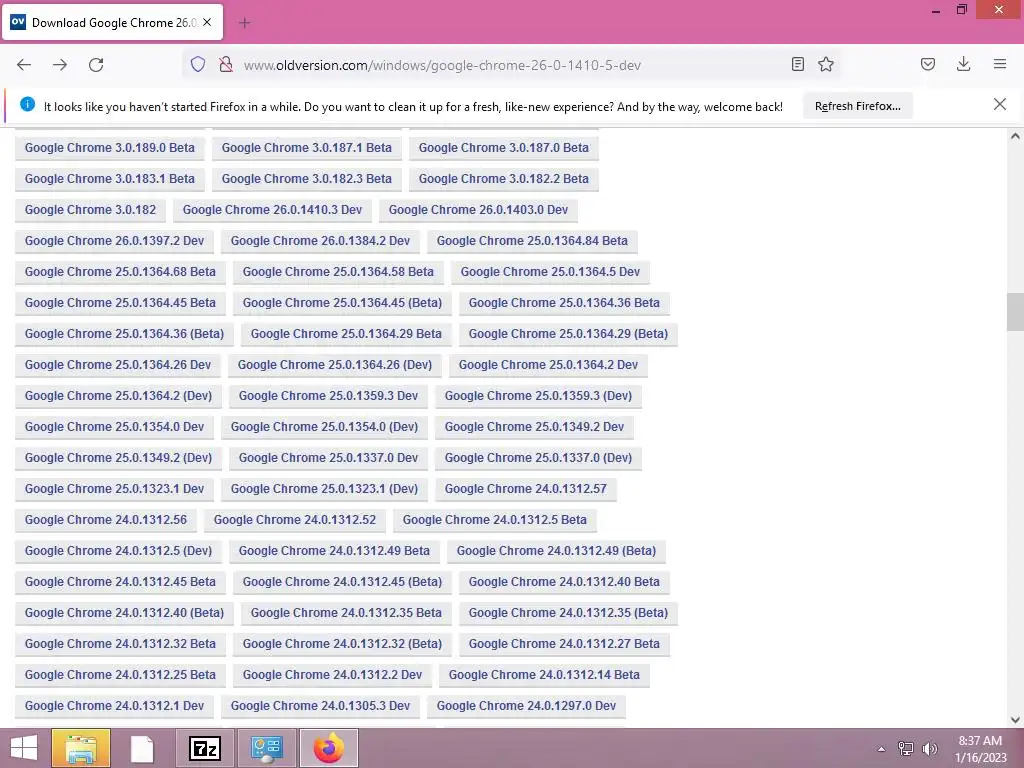Open a new tab
This screenshot has height=768, width=1024.
click(244, 23)
